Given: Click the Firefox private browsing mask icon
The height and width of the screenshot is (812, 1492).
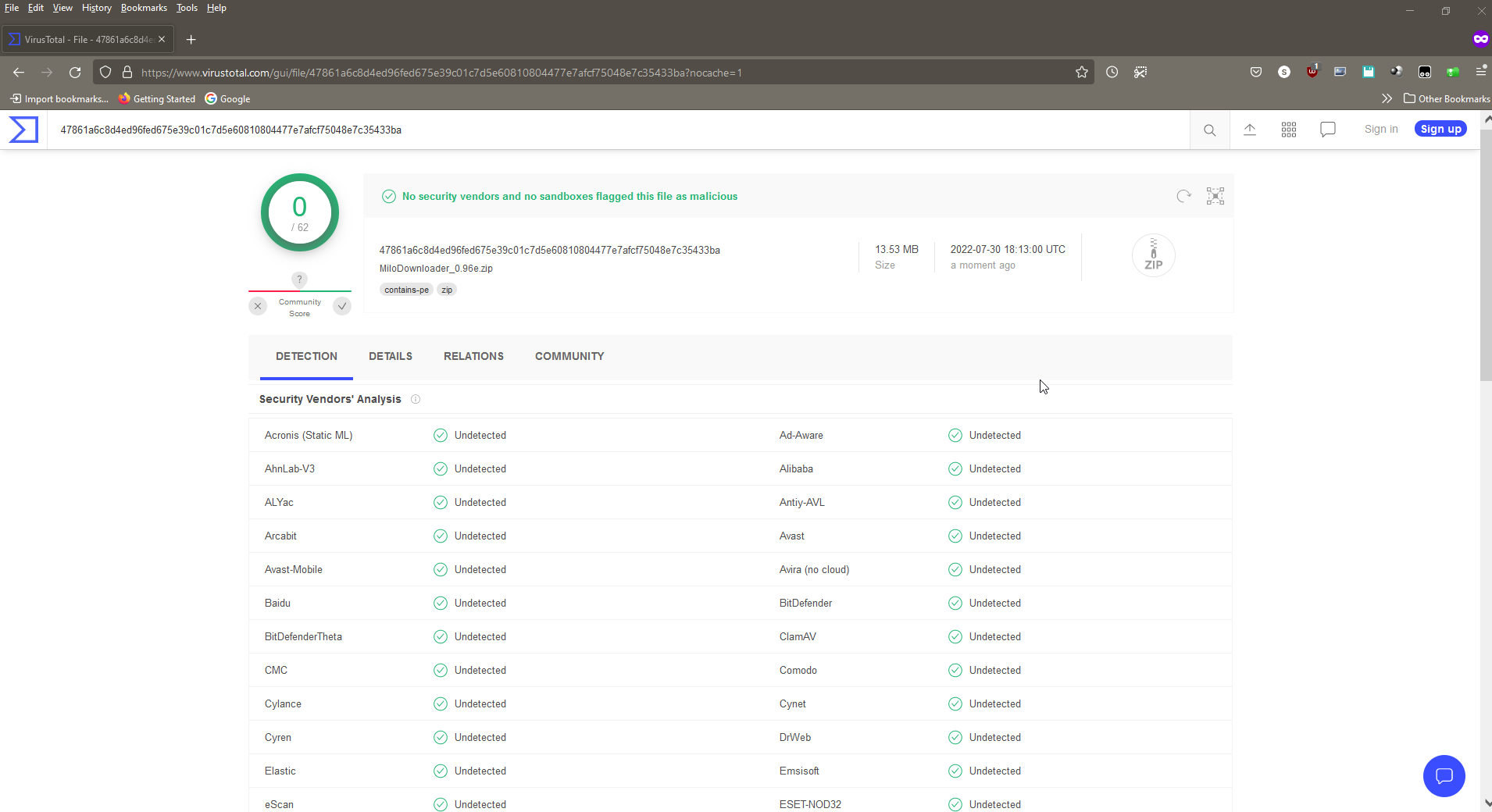Looking at the screenshot, I should tap(1480, 39).
